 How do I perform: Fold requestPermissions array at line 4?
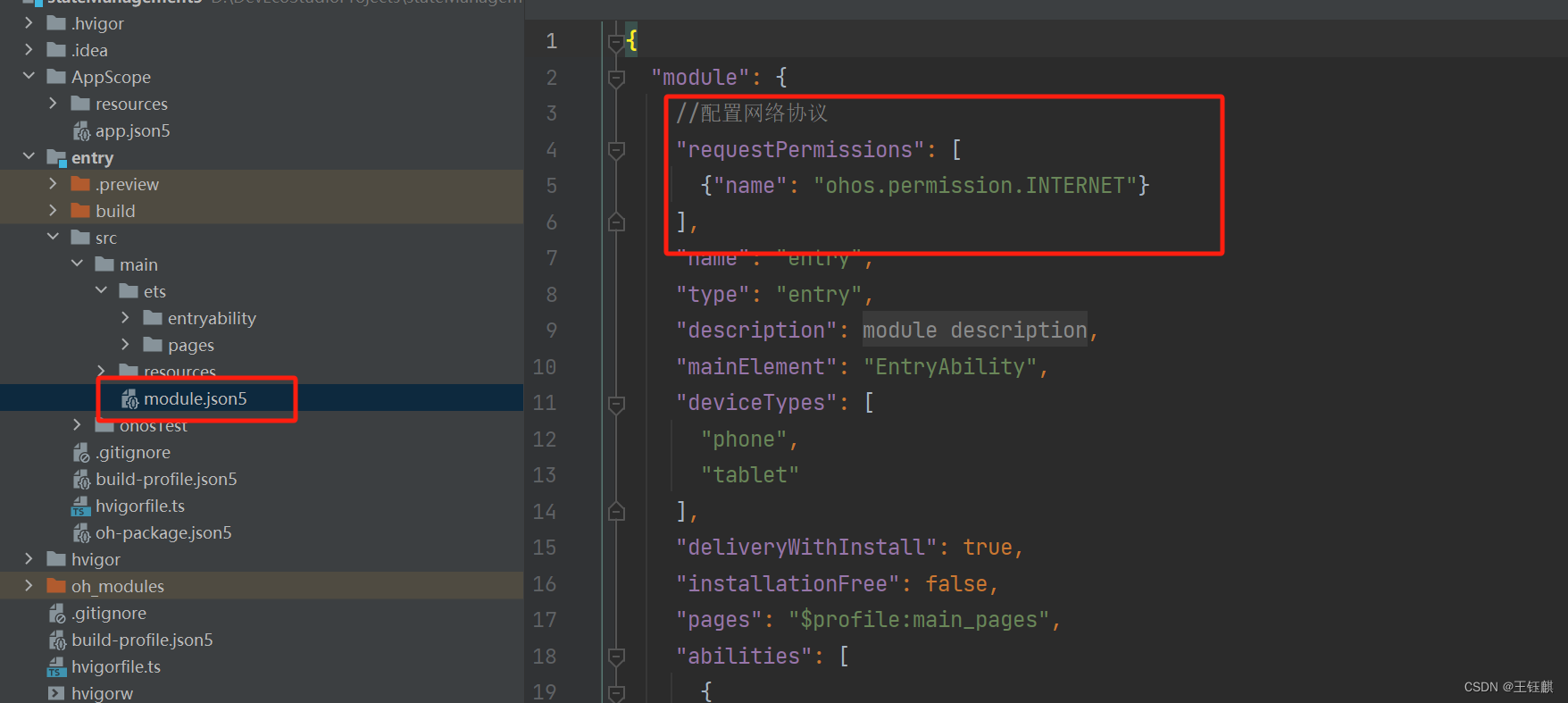pos(616,150)
